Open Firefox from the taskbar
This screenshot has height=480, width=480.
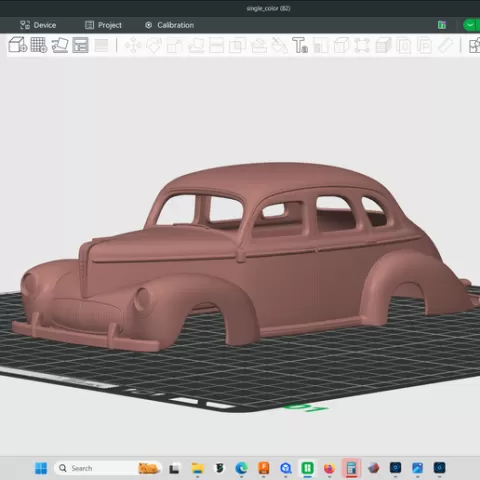click(x=329, y=468)
